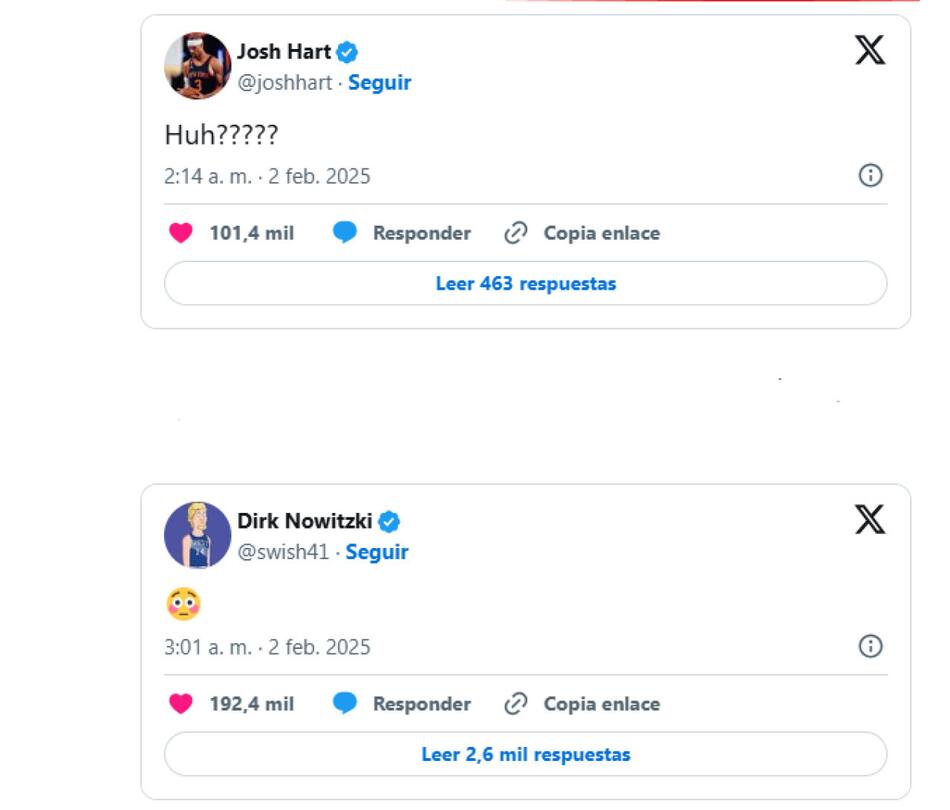This screenshot has width=950, height=810.
Task: Open Josh Hart's profile picture
Action: coord(198,66)
